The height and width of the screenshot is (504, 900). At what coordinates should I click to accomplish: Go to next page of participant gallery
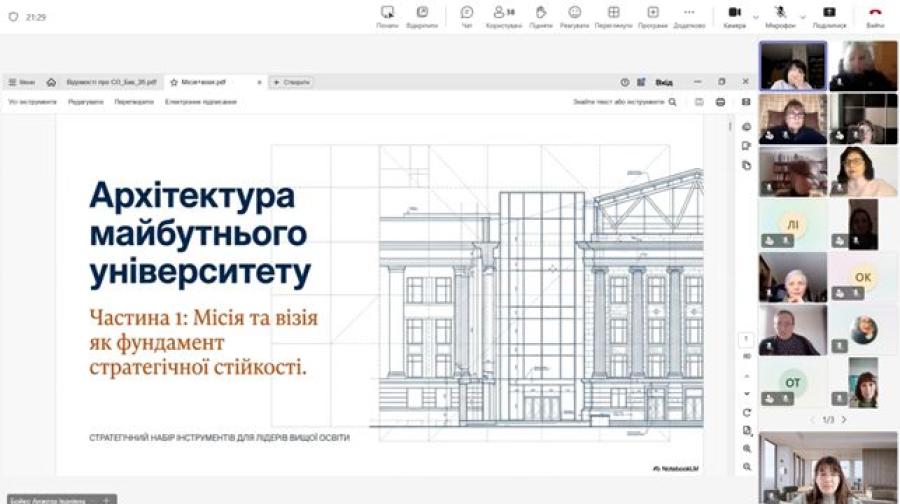[x=844, y=420]
